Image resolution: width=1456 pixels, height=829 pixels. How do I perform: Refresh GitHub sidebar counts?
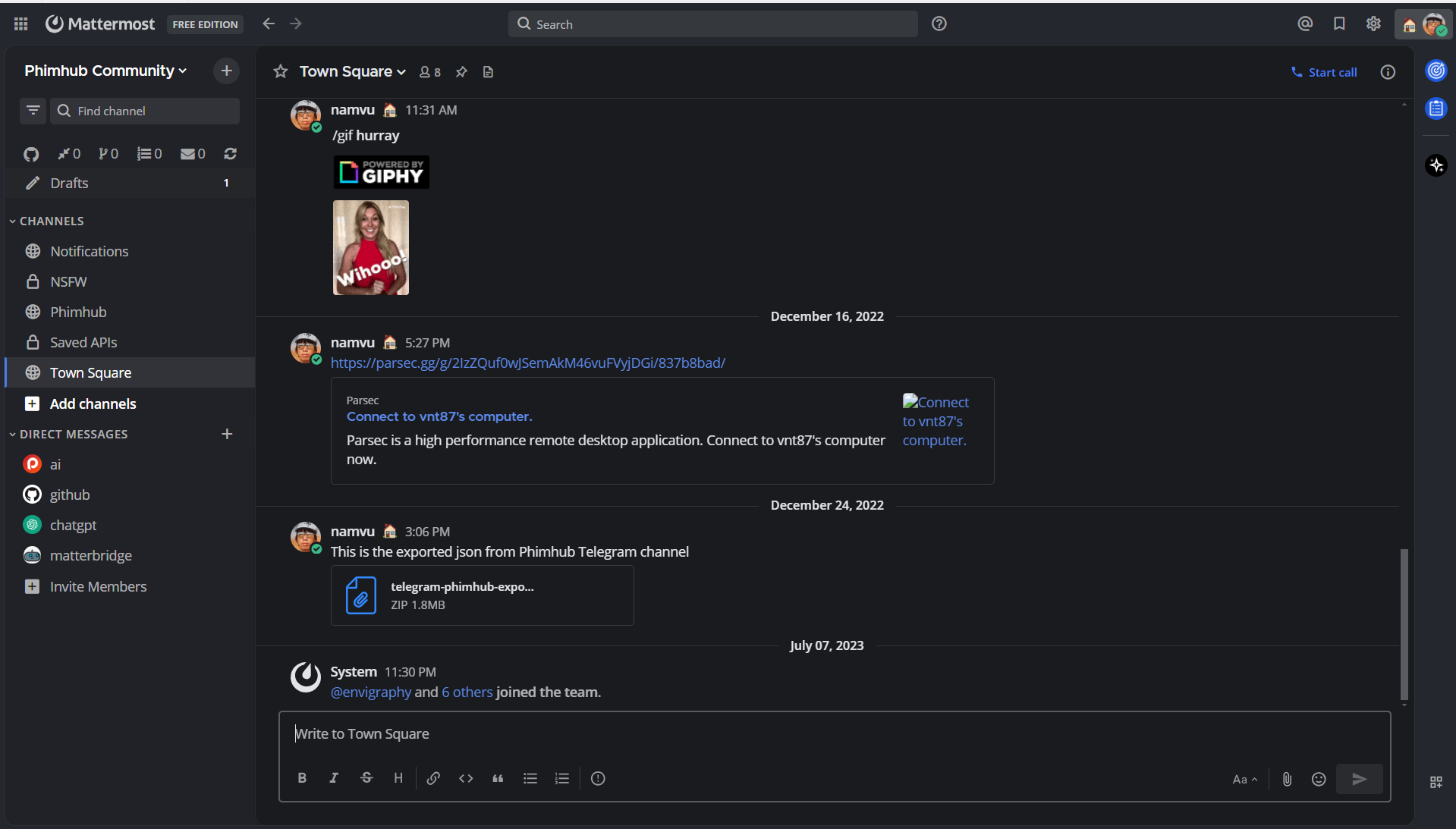[x=231, y=154]
